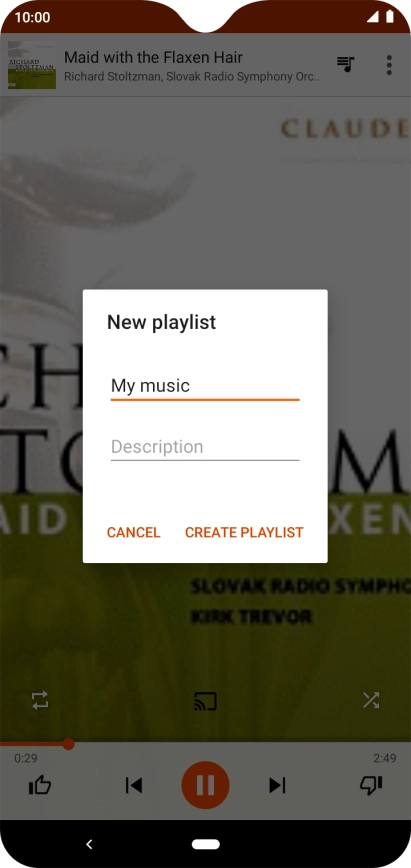This screenshot has width=411, height=868.
Task: Tap the thumbs up icon
Action: [x=40, y=785]
